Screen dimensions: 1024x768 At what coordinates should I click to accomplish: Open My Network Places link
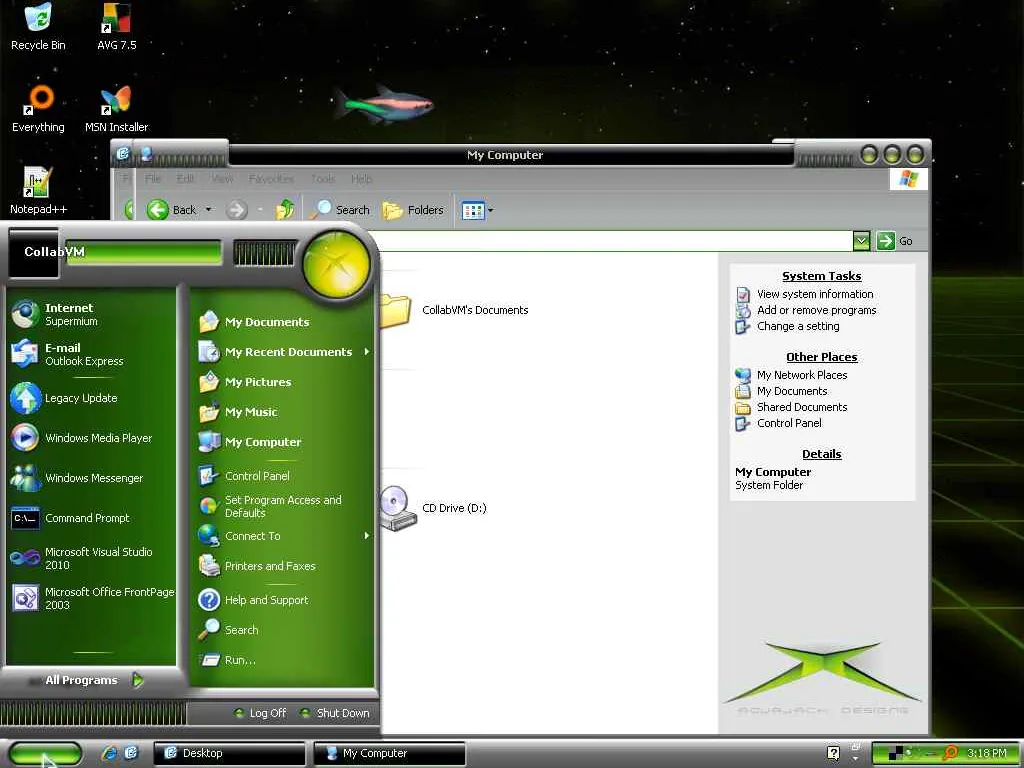pyautogui.click(x=802, y=375)
